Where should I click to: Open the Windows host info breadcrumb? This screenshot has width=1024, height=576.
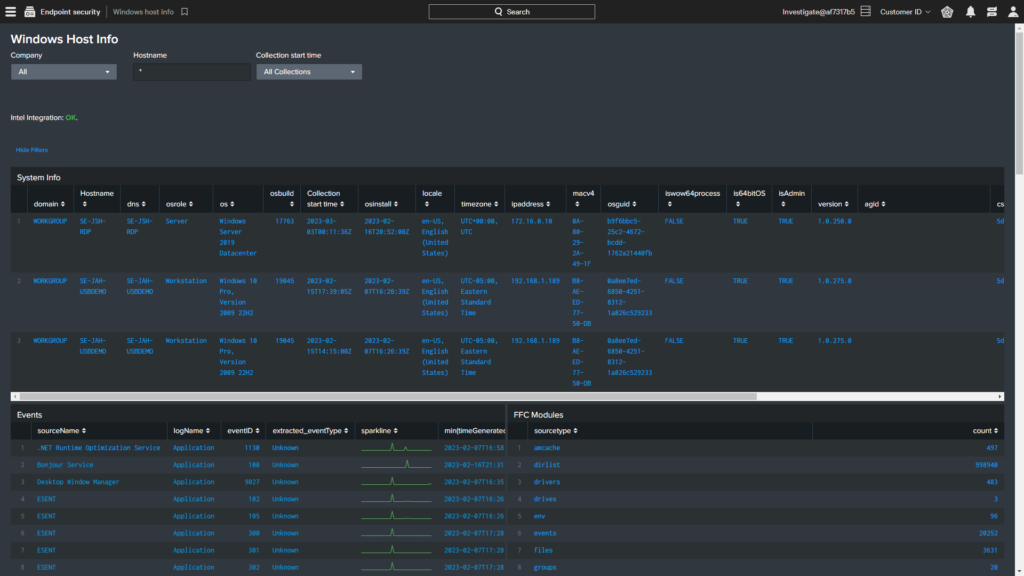(x=143, y=12)
